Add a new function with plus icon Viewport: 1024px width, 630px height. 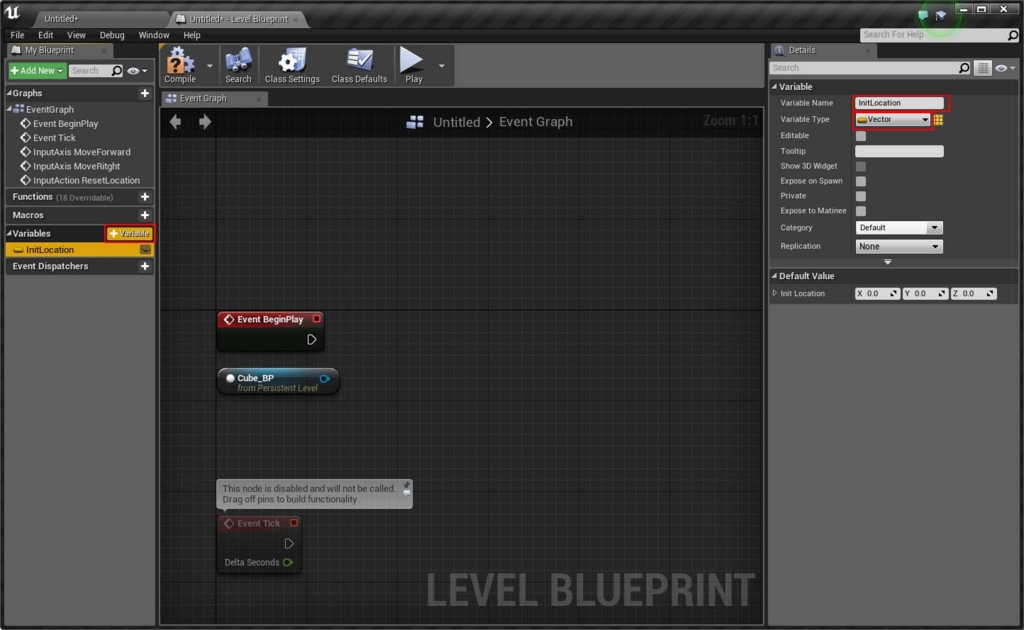[x=145, y=197]
